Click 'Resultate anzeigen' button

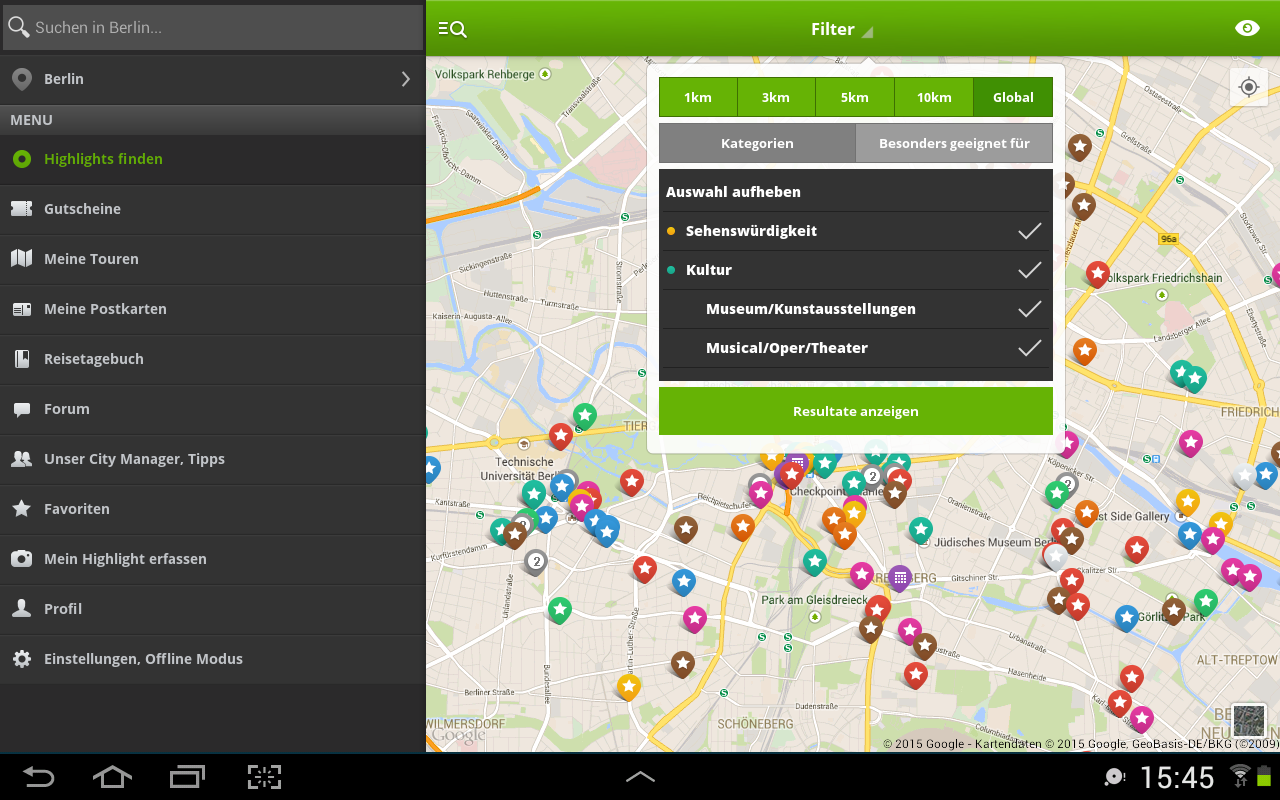(856, 411)
